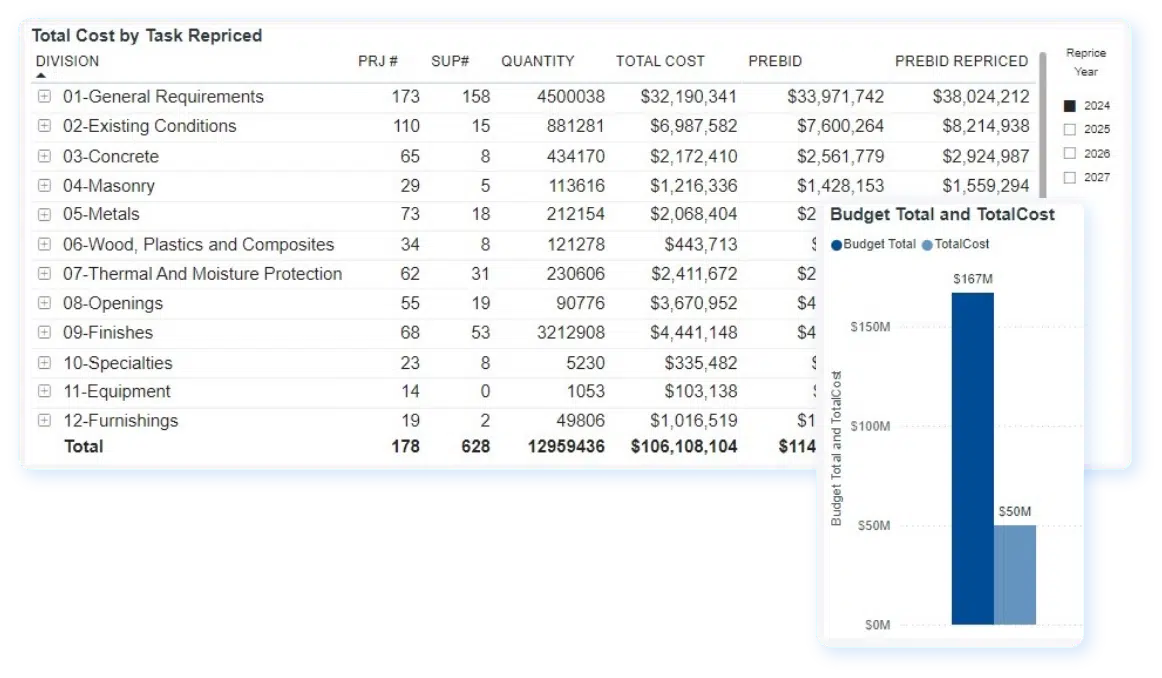Click the TOTAL COST column header
The width and height of the screenshot is (1162, 678).
point(659,61)
